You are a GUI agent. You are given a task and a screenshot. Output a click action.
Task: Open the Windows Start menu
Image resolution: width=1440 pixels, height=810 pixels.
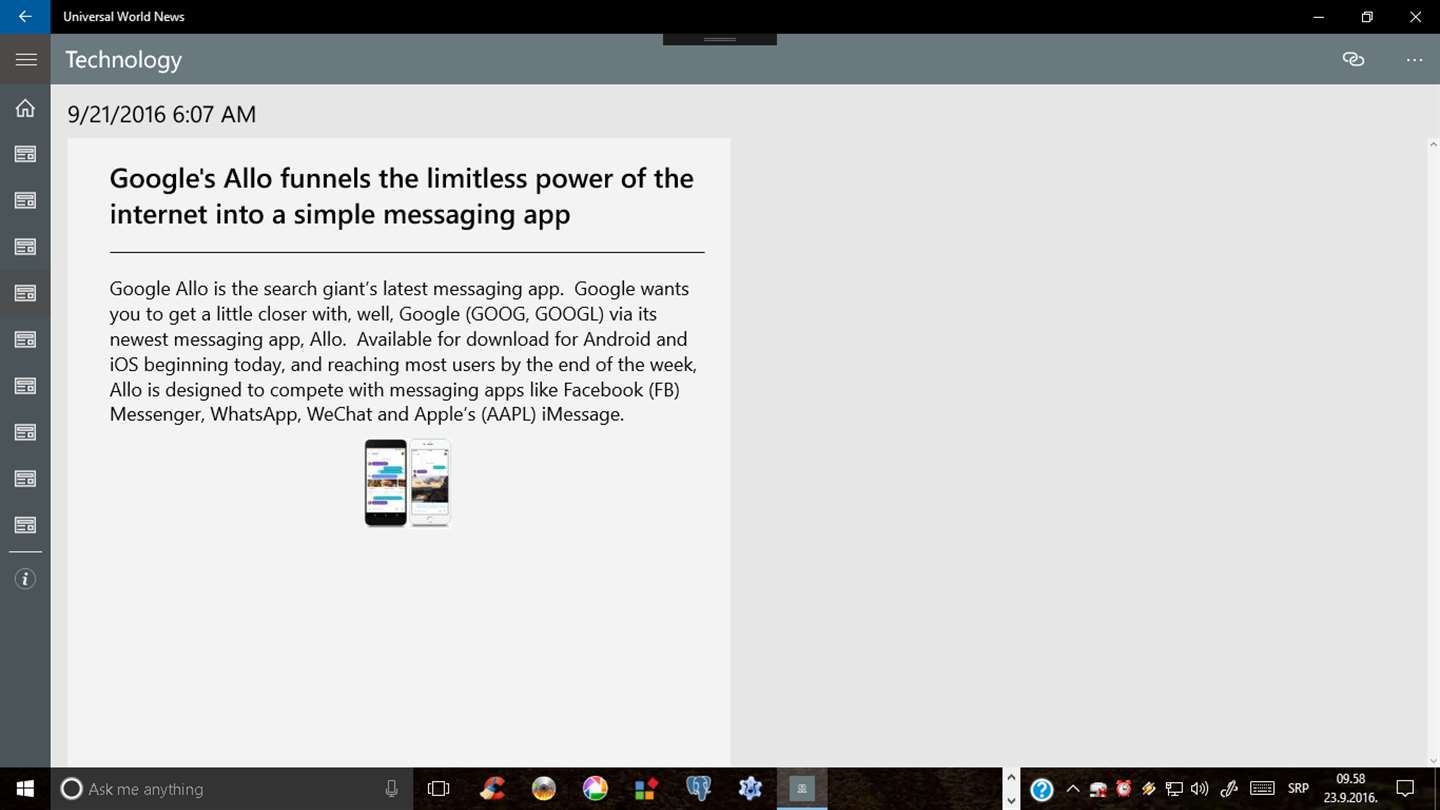25,789
